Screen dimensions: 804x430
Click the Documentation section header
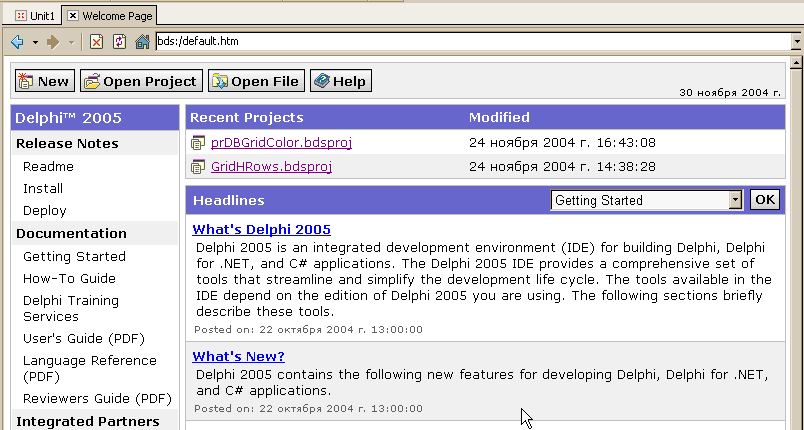click(x=71, y=233)
